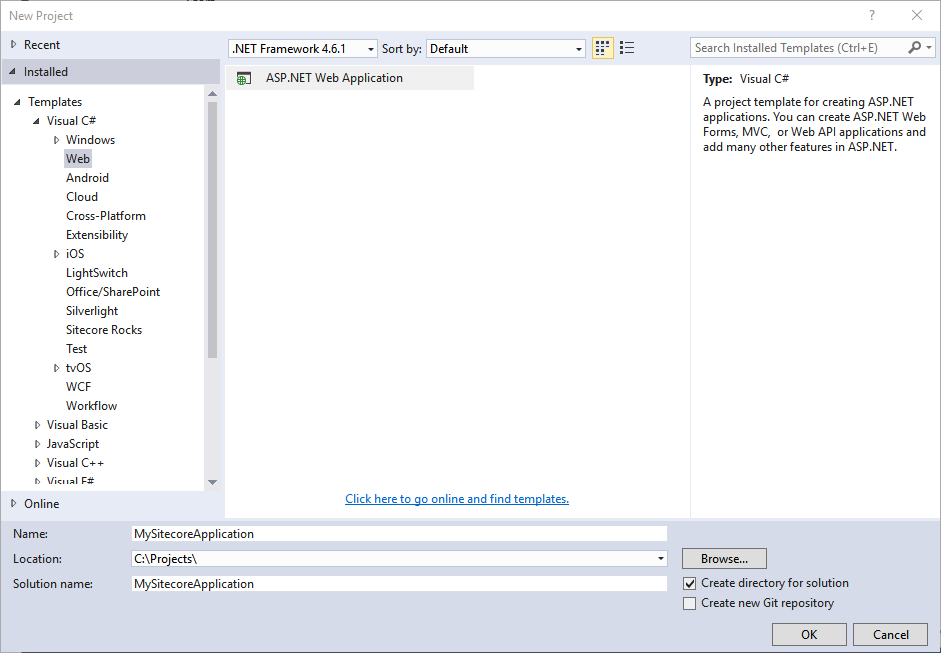Click the Sort by dropdown arrow icon
Image resolution: width=941 pixels, height=653 pixels.
pyautogui.click(x=578, y=47)
